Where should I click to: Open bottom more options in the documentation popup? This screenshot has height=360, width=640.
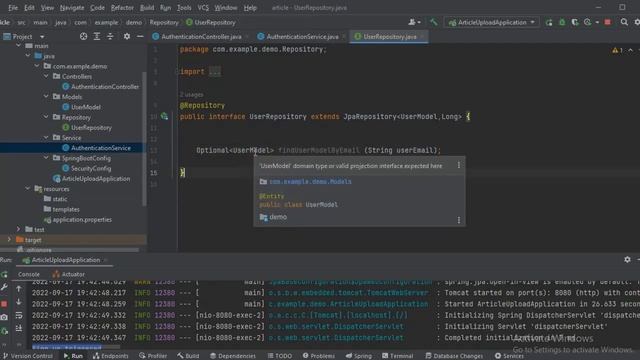pyautogui.click(x=459, y=220)
